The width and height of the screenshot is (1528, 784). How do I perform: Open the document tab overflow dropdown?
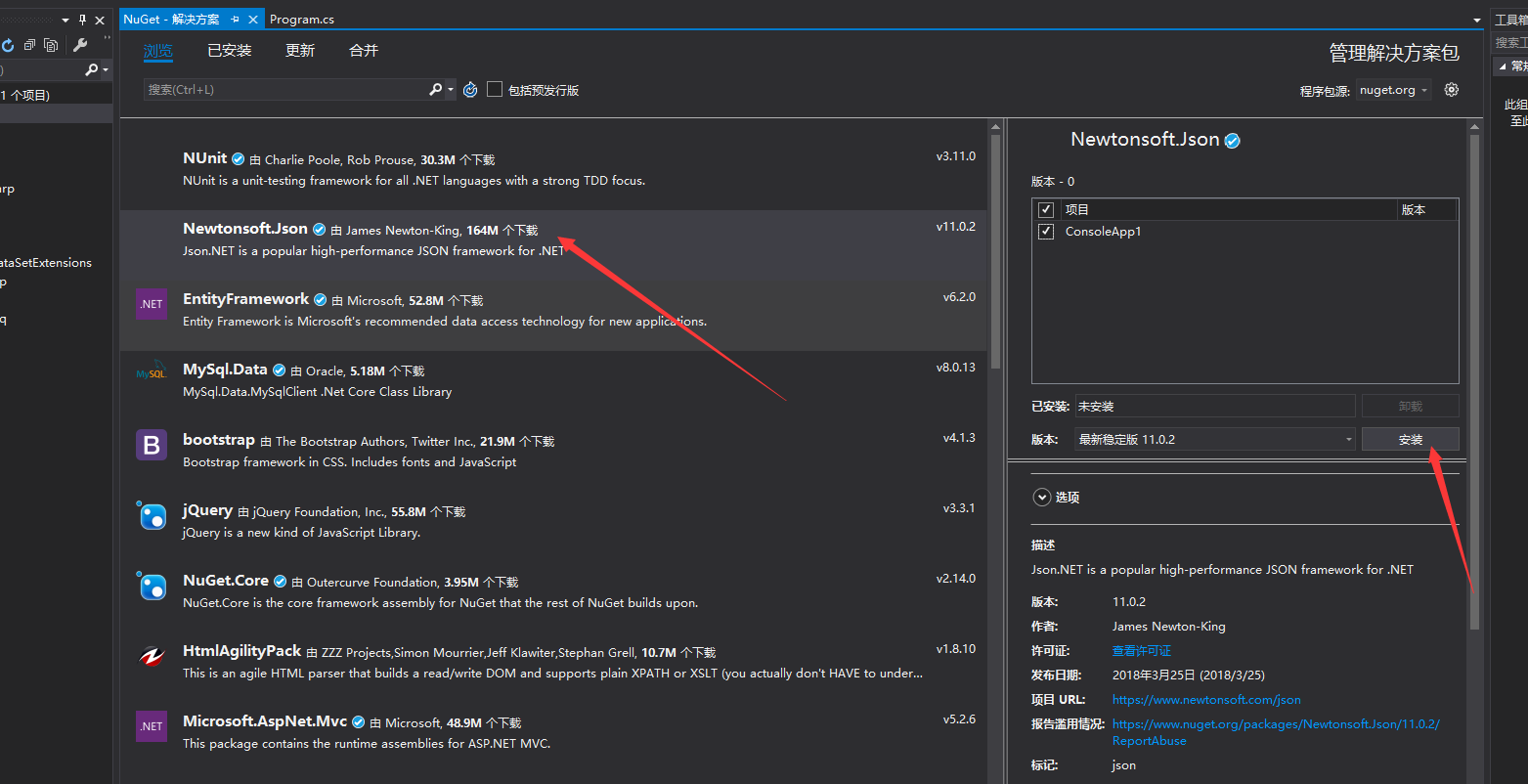pyautogui.click(x=1477, y=20)
